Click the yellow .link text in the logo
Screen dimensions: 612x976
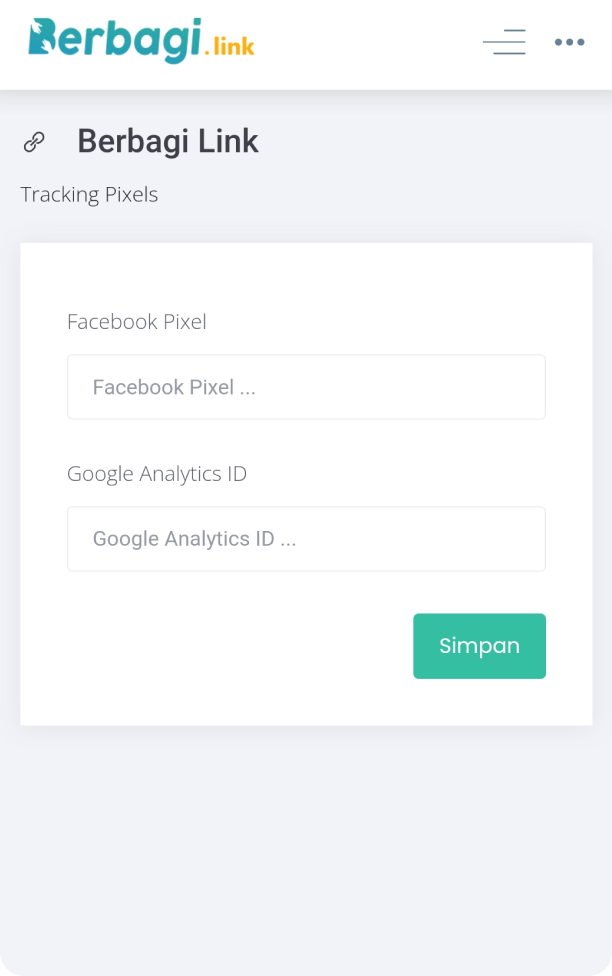[x=229, y=46]
